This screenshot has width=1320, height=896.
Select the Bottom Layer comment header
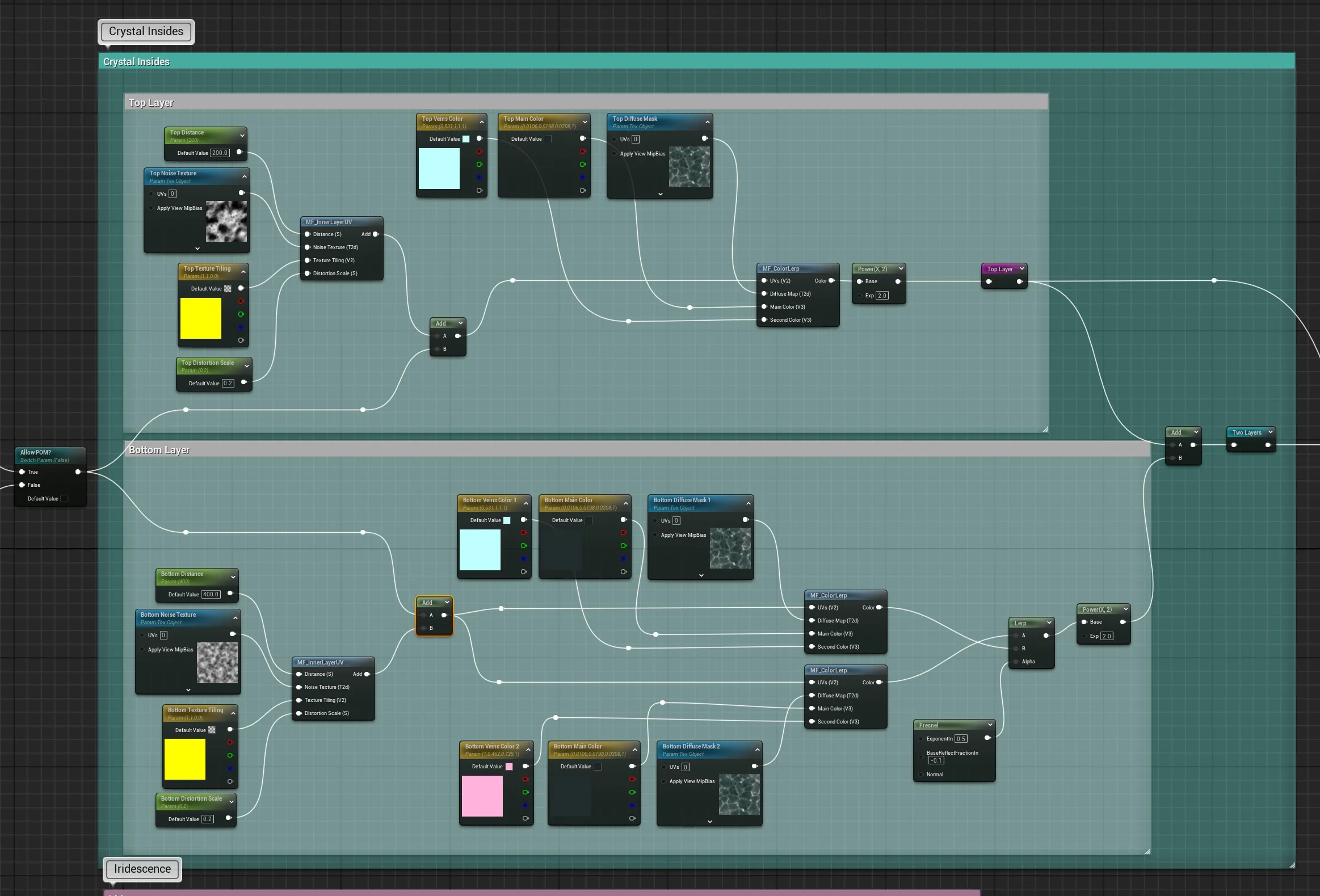[x=637, y=450]
